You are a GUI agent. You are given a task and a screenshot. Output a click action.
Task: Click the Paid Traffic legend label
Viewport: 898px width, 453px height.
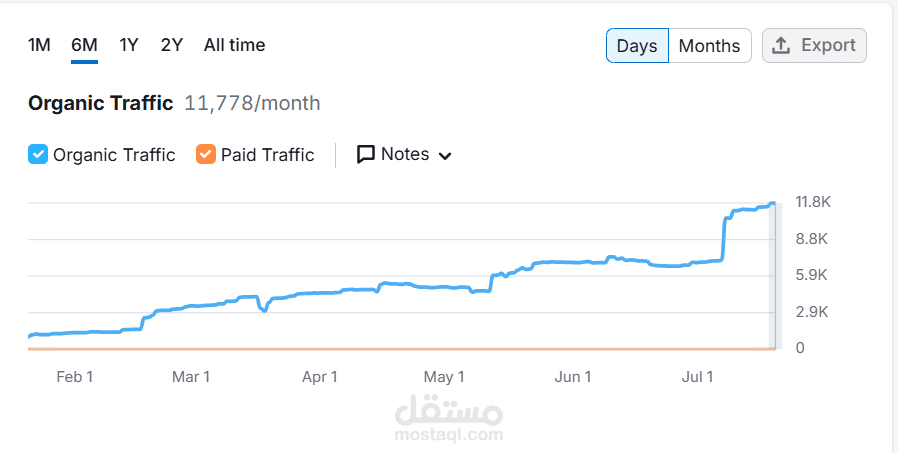click(x=267, y=155)
